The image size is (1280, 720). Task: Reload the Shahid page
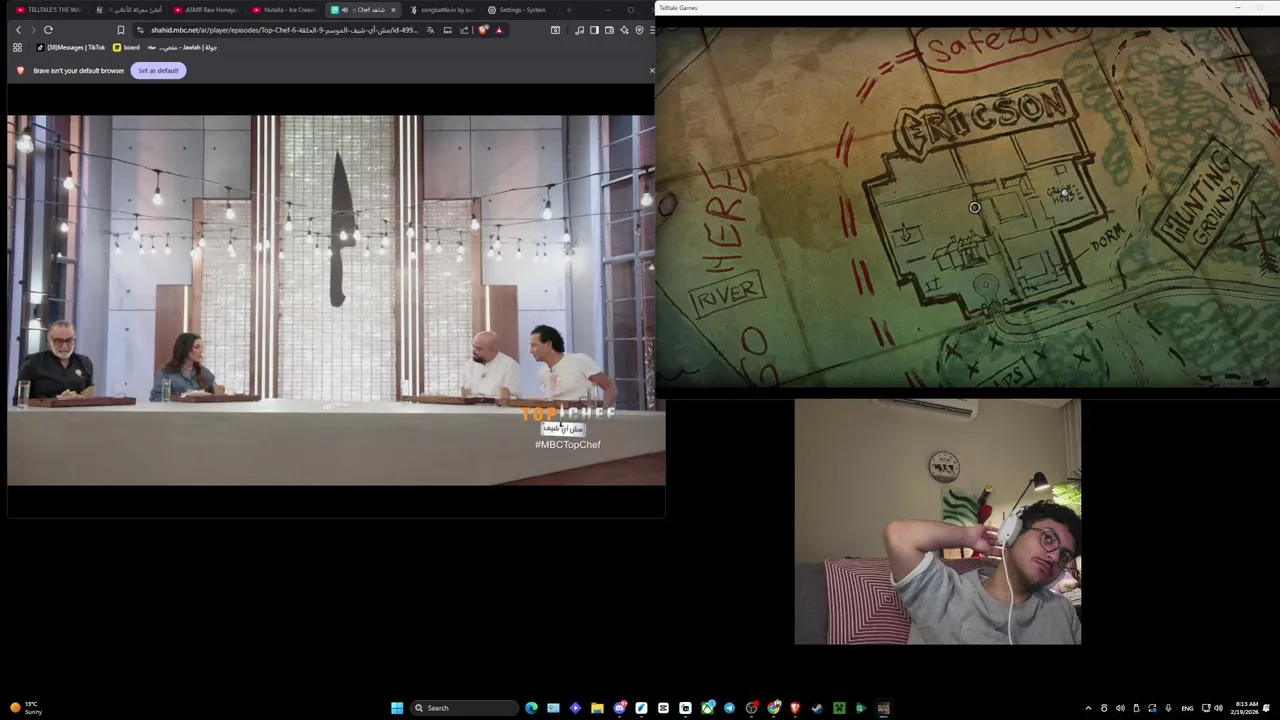(48, 30)
